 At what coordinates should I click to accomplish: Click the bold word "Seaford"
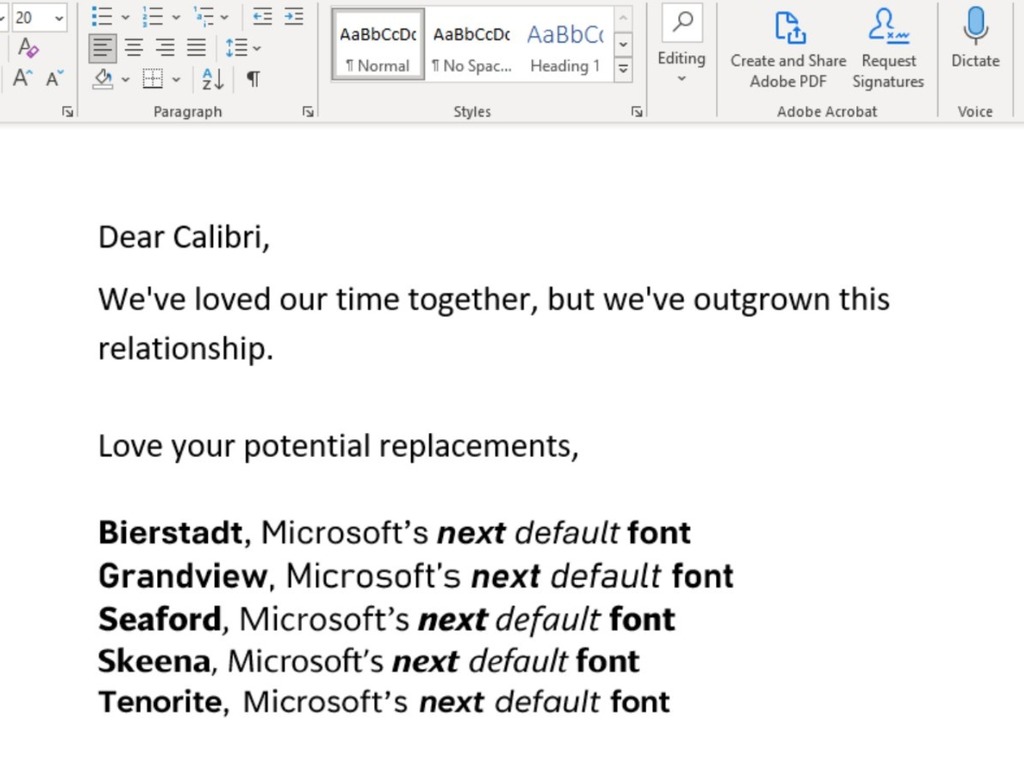click(x=159, y=619)
